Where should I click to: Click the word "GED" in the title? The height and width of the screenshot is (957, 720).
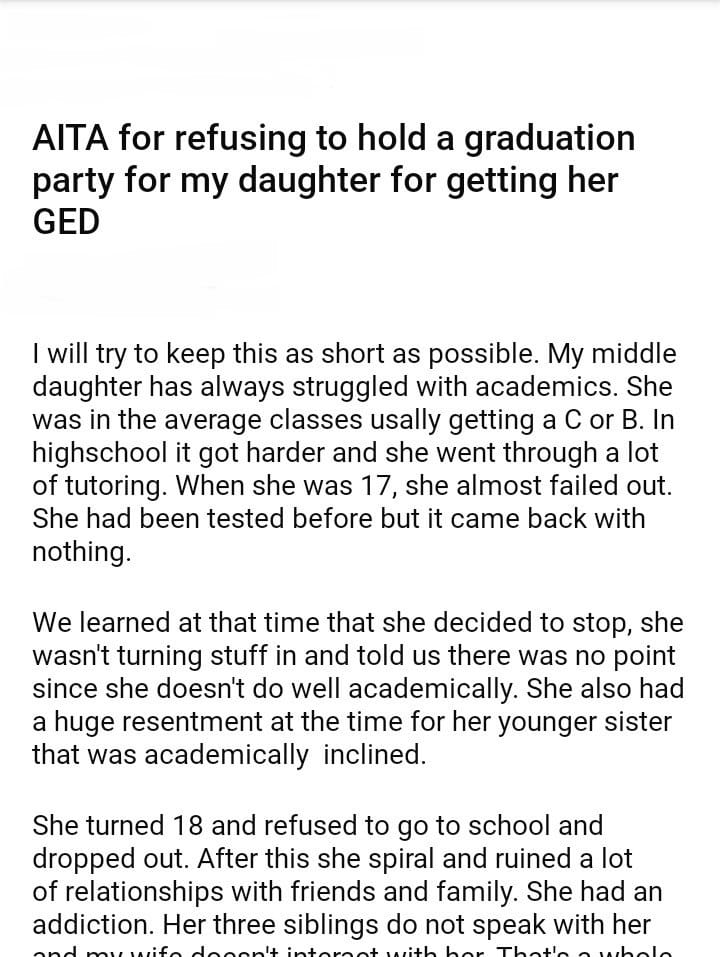tap(66, 223)
